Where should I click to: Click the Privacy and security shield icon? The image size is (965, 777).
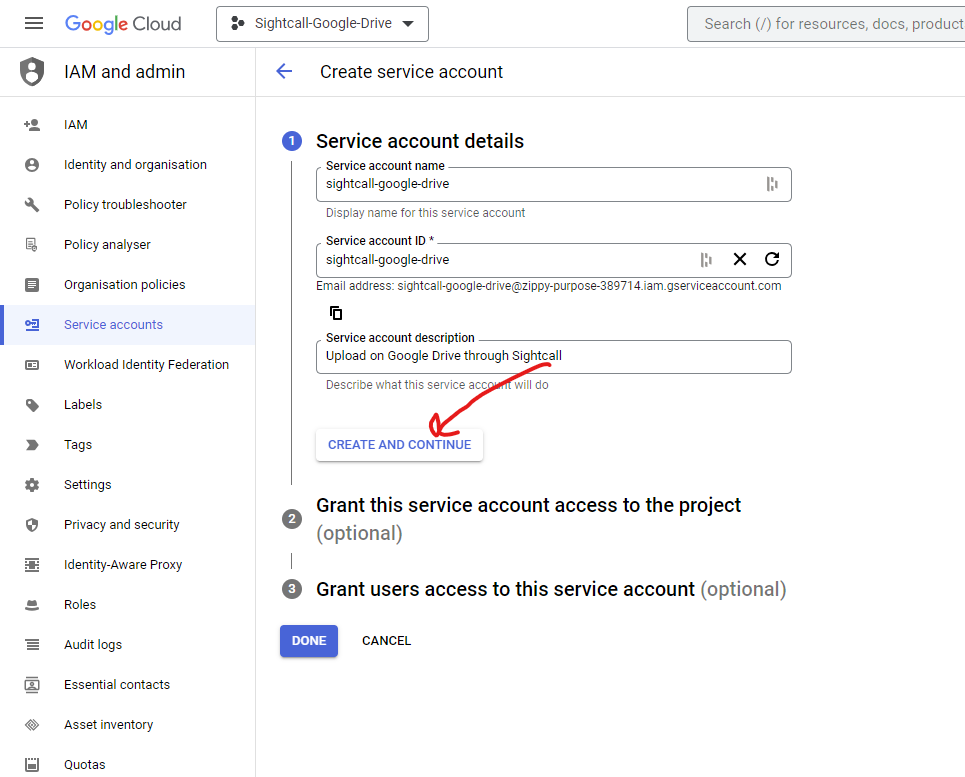(x=32, y=525)
